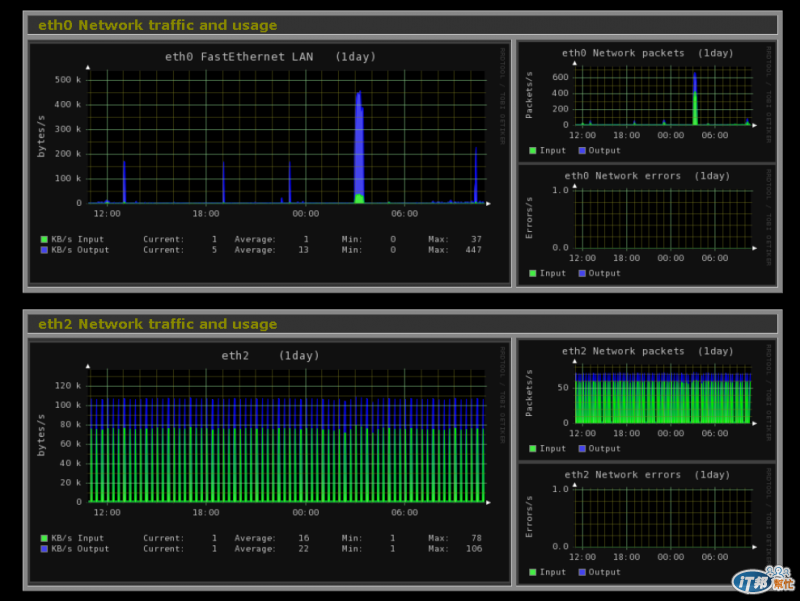Click the 'eth2 Network packets (1day)' title
This screenshot has height=601, width=800.
click(647, 351)
